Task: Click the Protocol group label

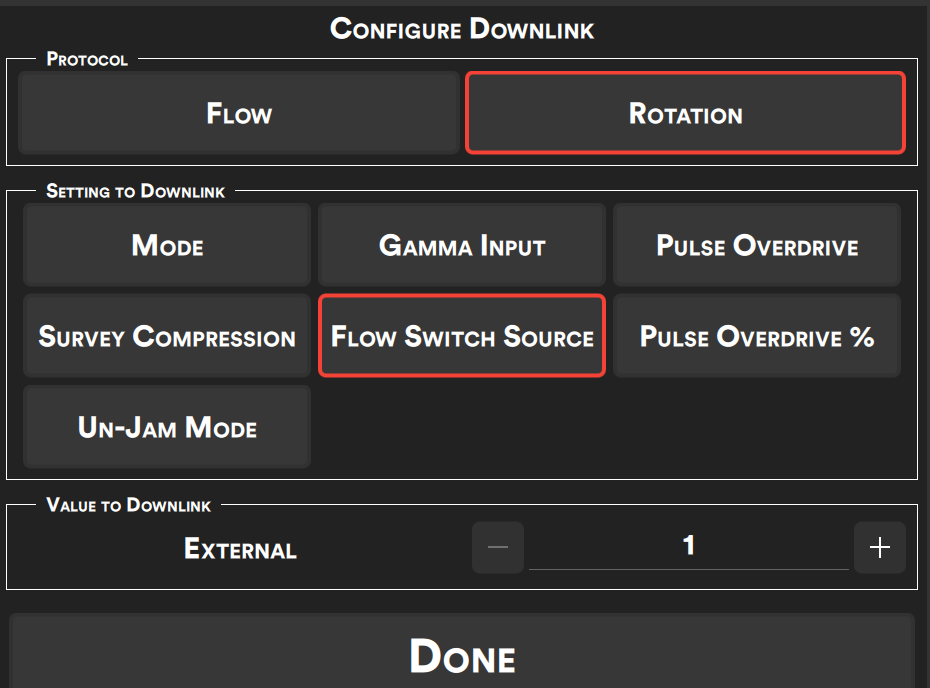Action: click(x=87, y=60)
